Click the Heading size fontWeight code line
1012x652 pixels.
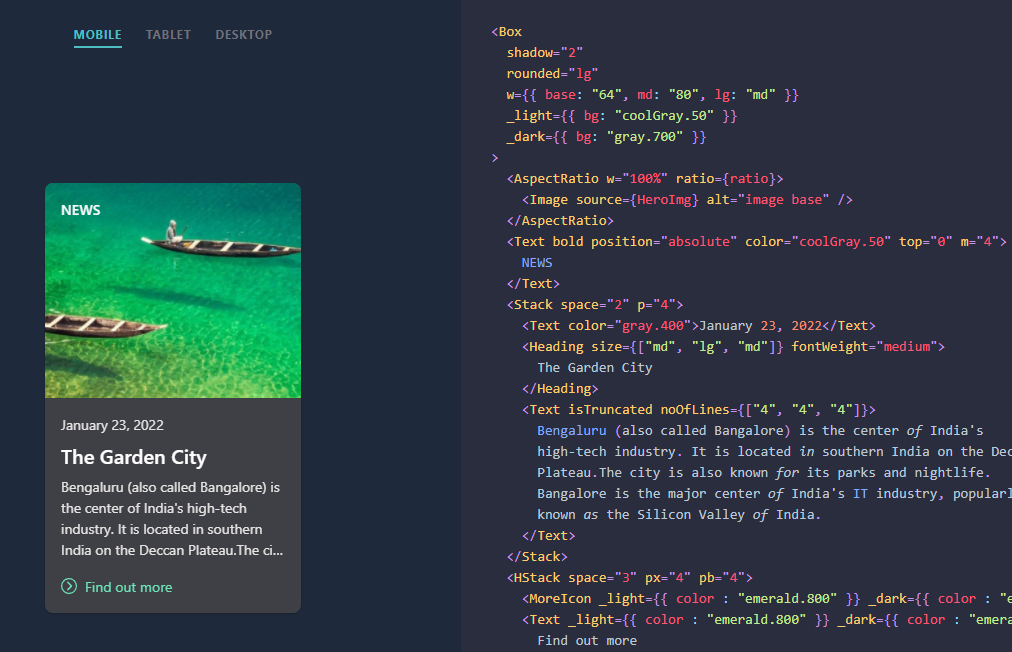[x=733, y=347]
